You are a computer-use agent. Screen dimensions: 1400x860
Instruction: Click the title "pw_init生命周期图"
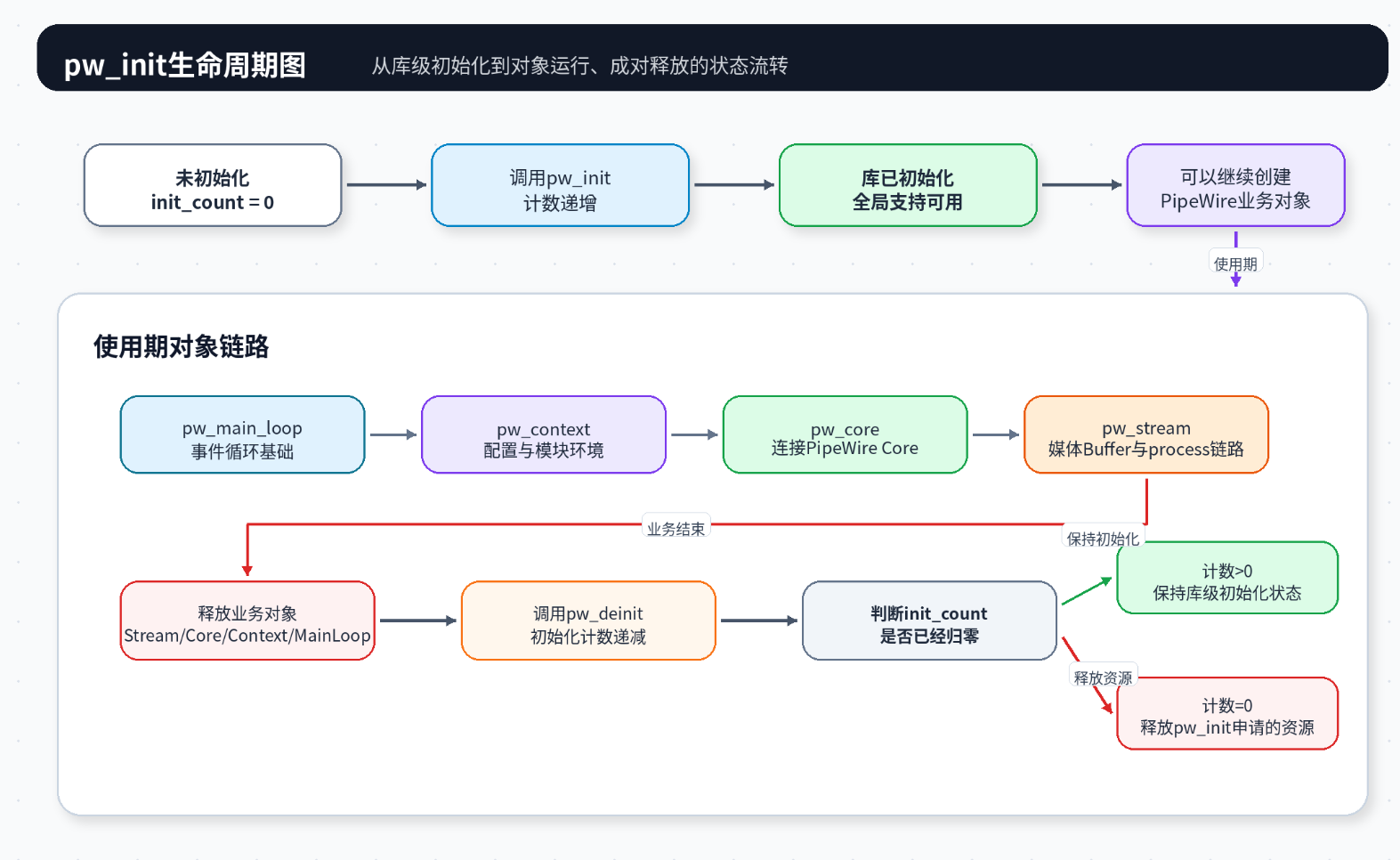click(185, 65)
